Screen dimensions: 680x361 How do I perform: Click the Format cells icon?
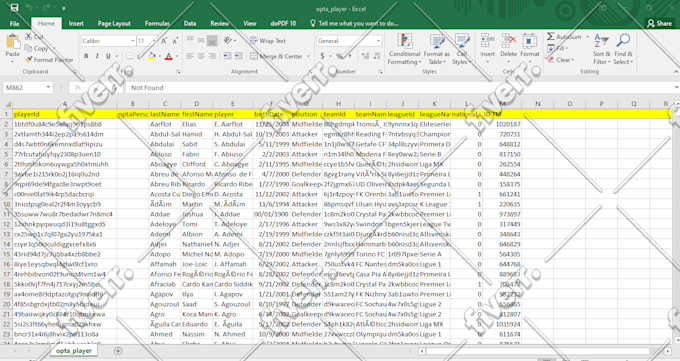tap(530, 42)
